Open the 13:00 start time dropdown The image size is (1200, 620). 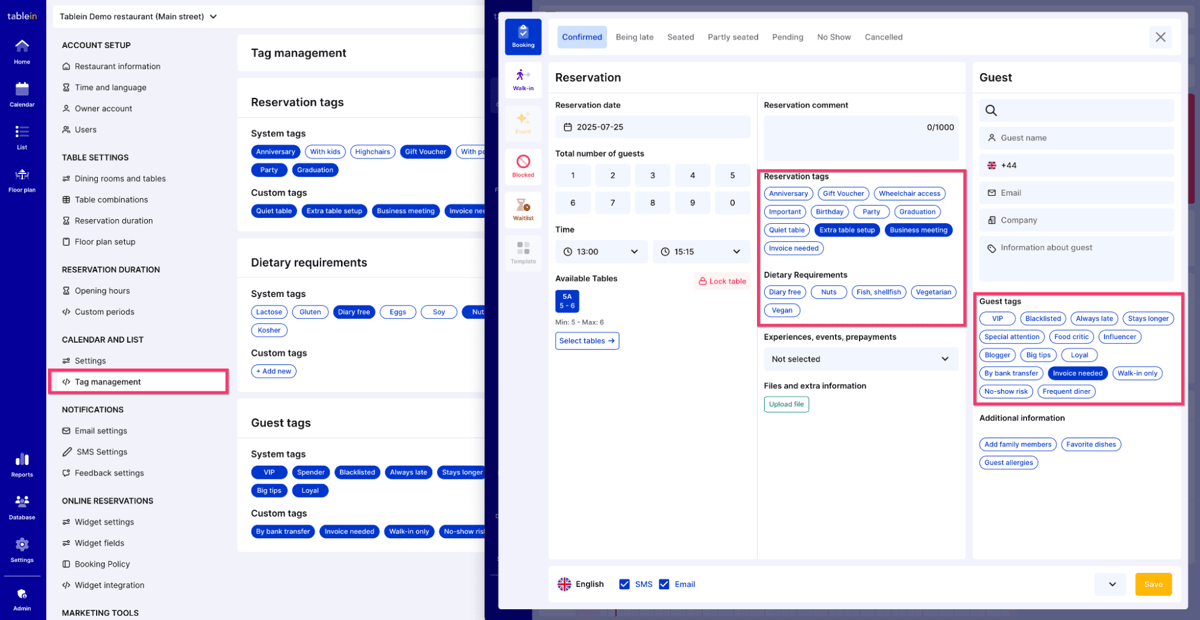tap(601, 252)
